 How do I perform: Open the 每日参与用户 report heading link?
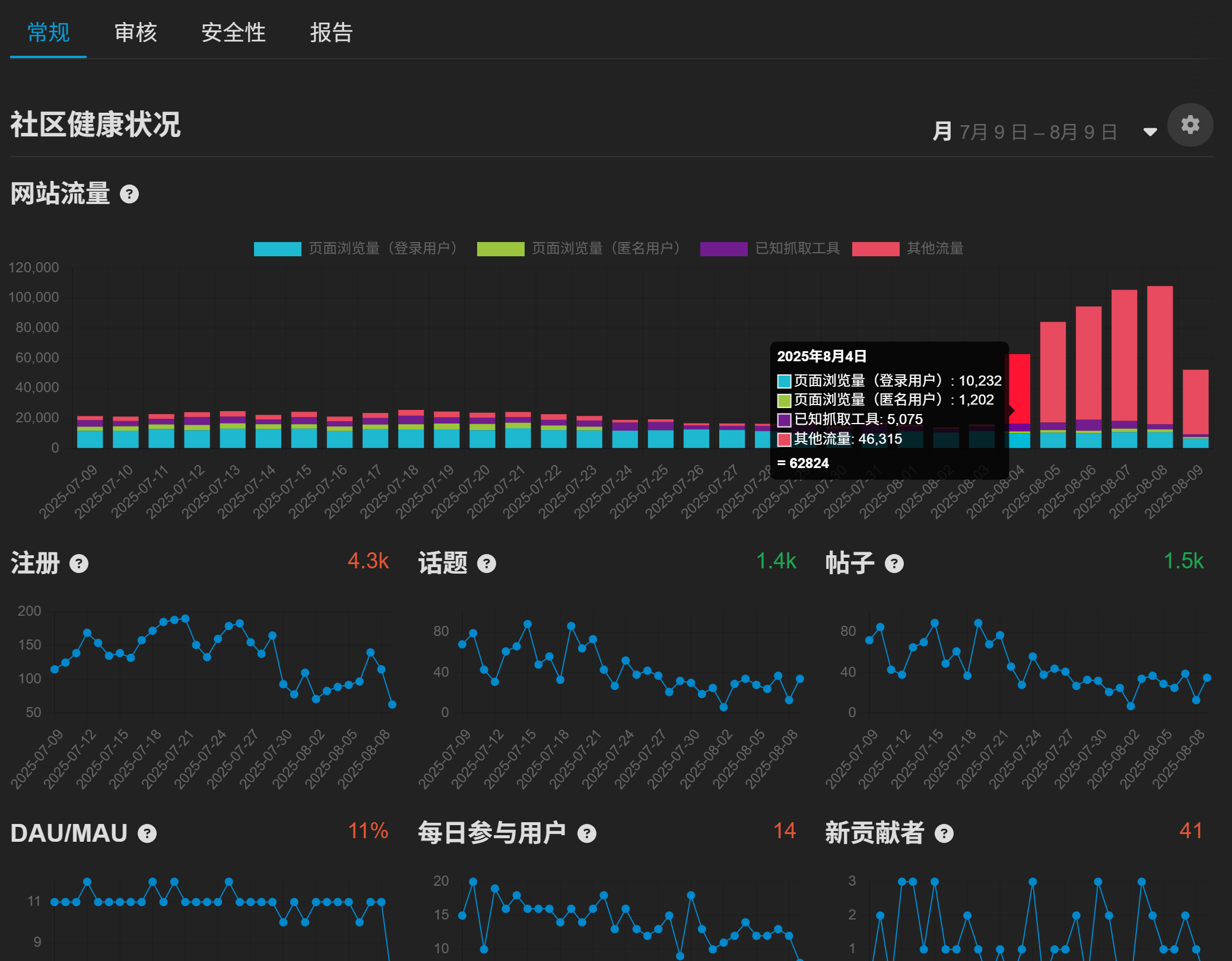(492, 833)
